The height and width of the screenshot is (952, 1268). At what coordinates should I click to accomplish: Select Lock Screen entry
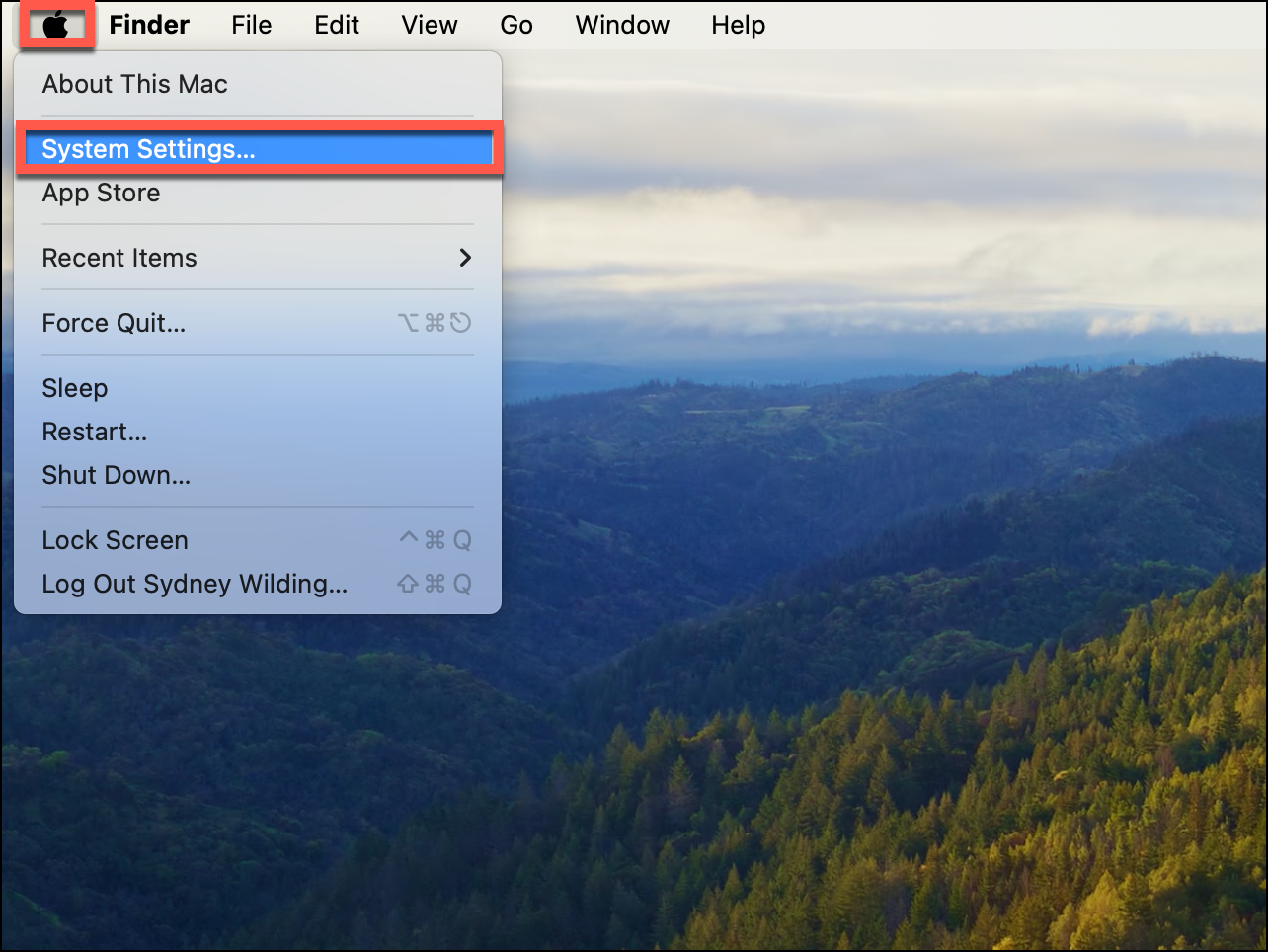point(258,540)
